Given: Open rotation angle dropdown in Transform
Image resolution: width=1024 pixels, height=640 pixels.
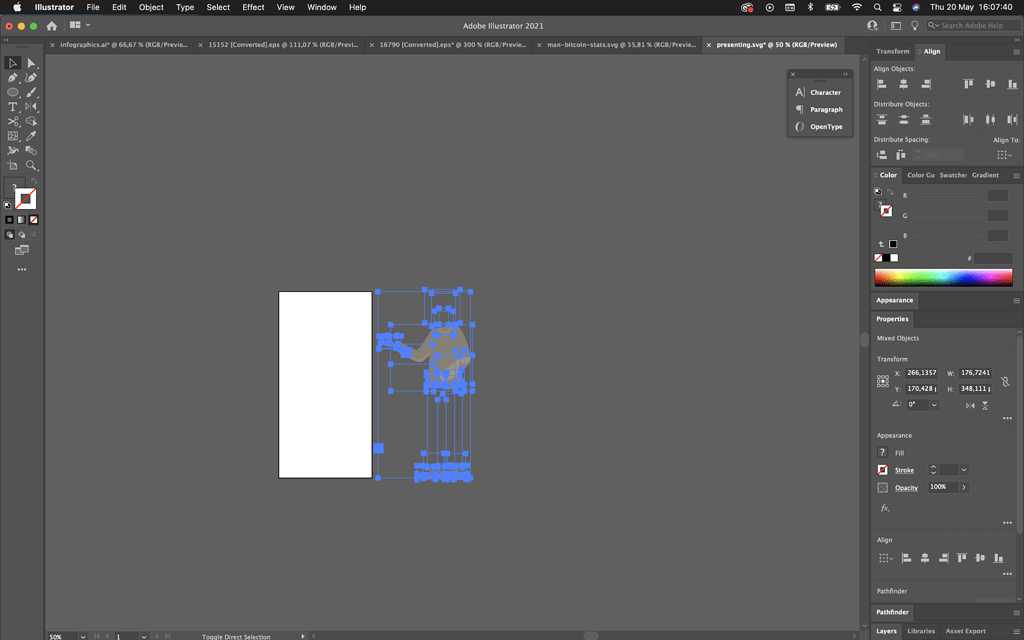Looking at the screenshot, I should pyautogui.click(x=935, y=405).
